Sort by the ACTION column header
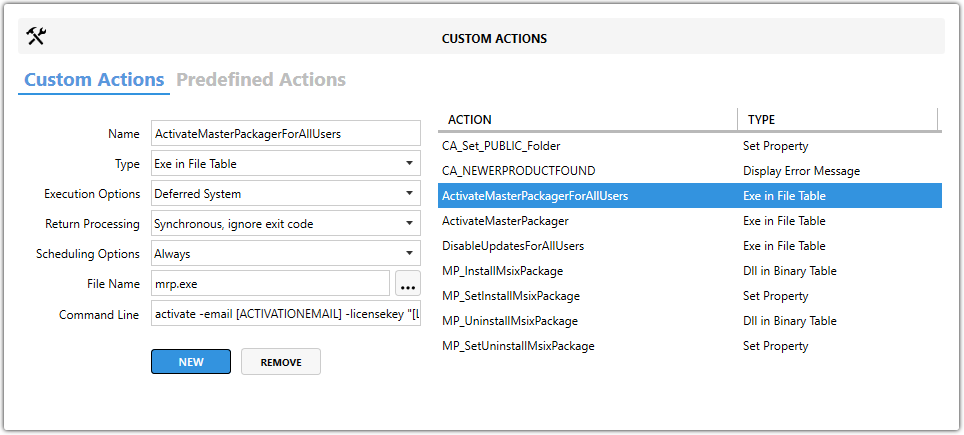Viewport: 964px width, 435px height. point(588,120)
